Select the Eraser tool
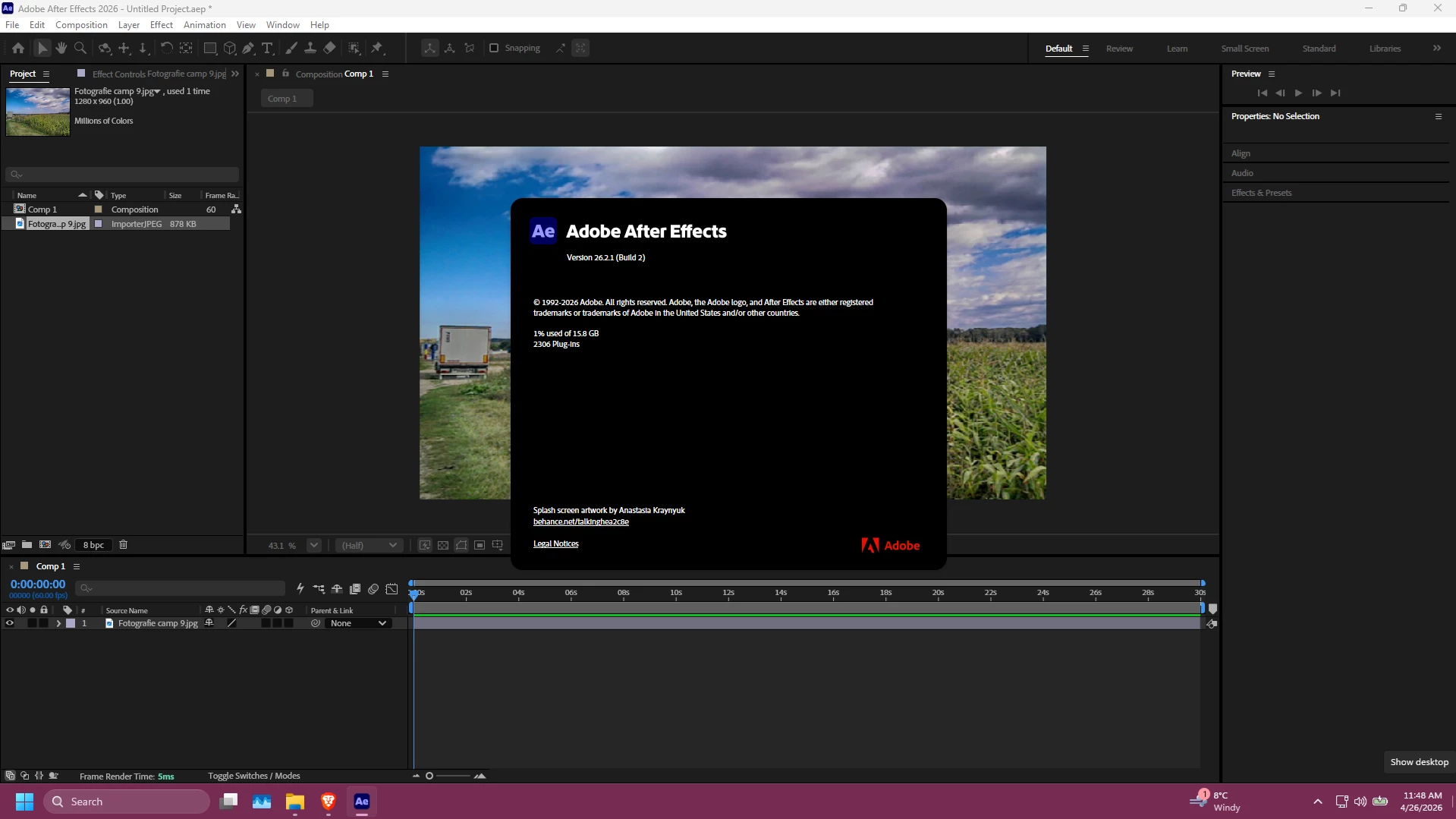This screenshot has height=819, width=1456. 329,48
